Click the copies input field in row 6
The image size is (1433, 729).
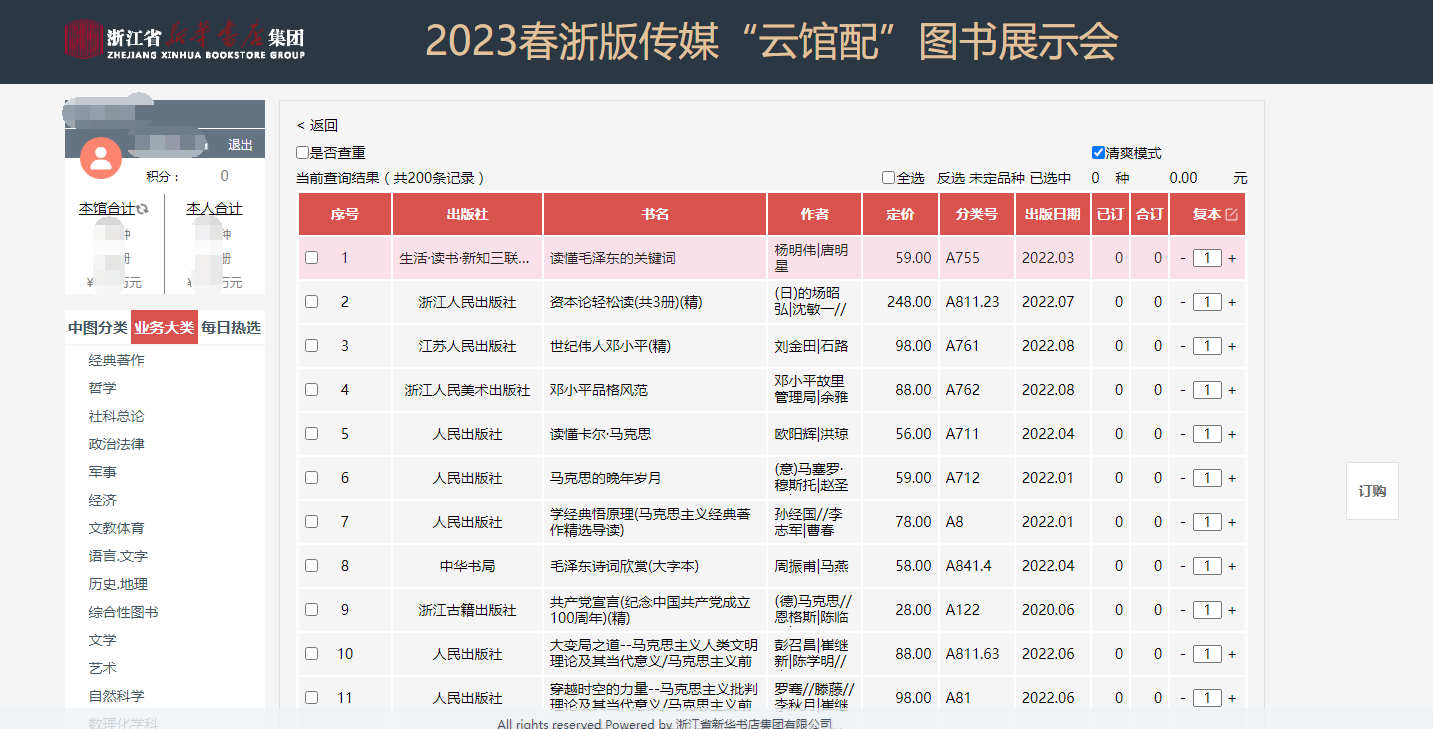pos(1207,478)
